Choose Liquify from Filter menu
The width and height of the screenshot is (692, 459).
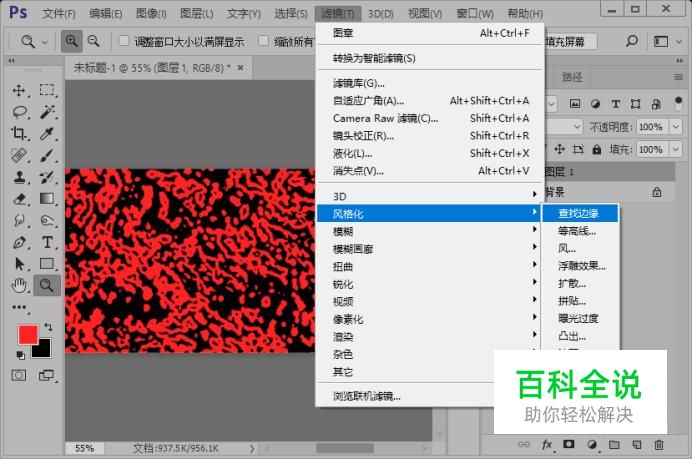pyautogui.click(x=428, y=154)
